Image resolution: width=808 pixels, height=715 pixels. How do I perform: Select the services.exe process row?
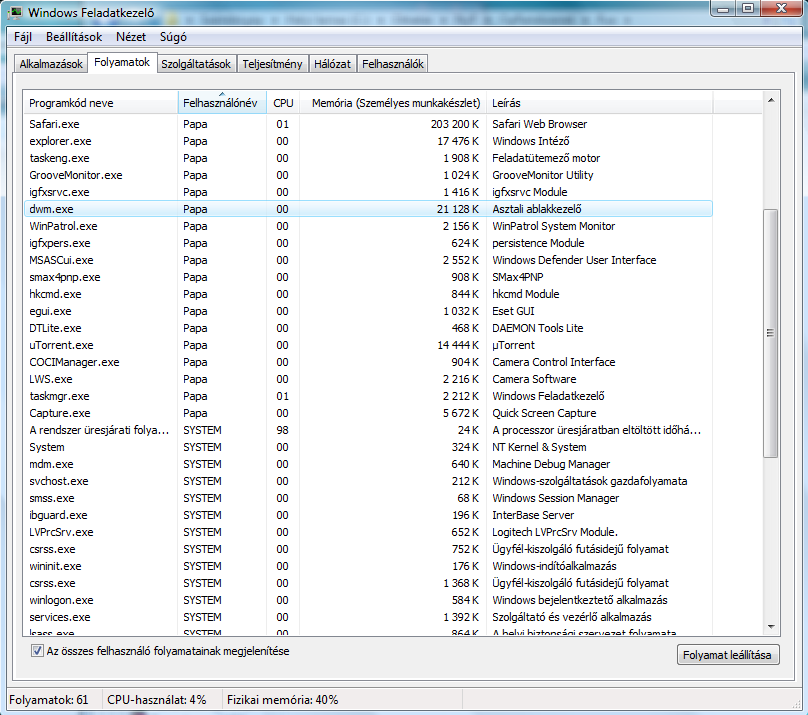coord(368,617)
